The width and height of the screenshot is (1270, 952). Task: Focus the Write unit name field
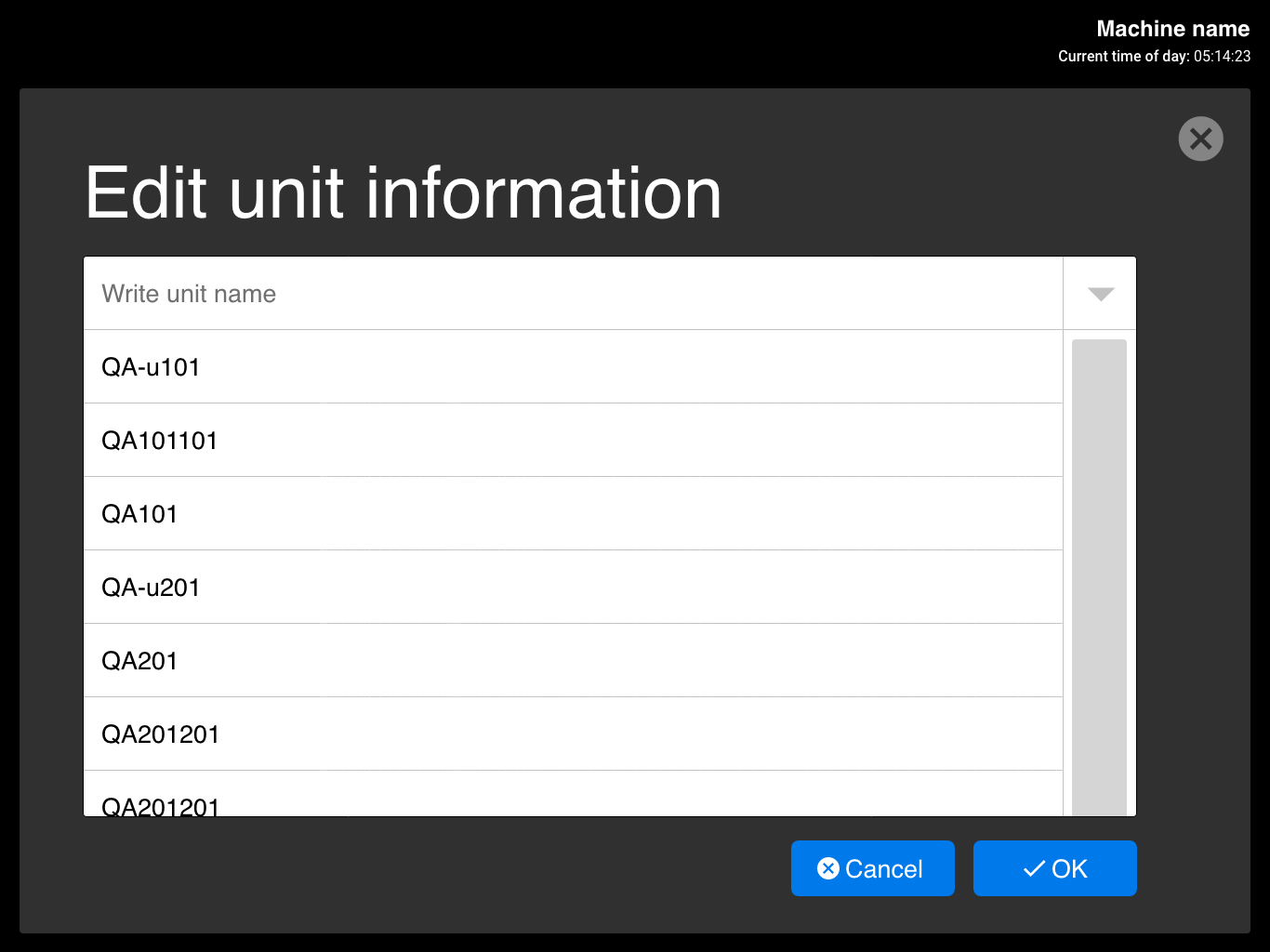tap(572, 294)
